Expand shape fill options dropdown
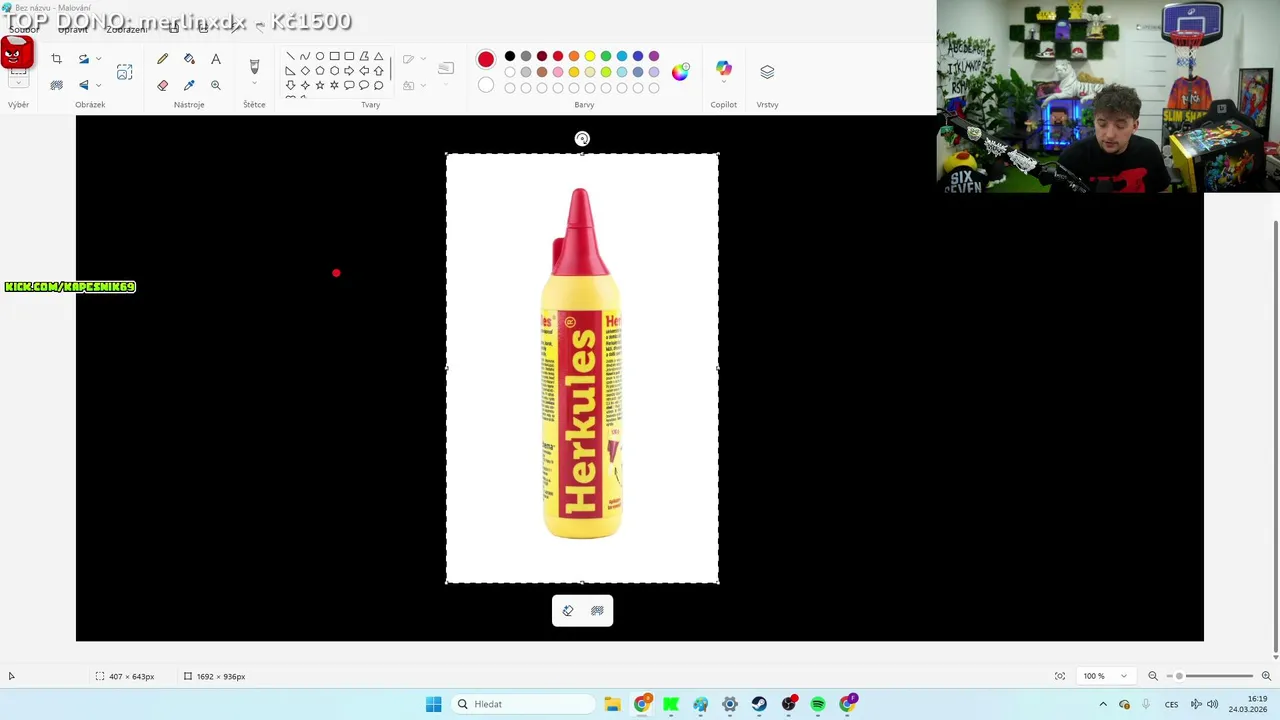This screenshot has width=1280, height=720. (422, 85)
